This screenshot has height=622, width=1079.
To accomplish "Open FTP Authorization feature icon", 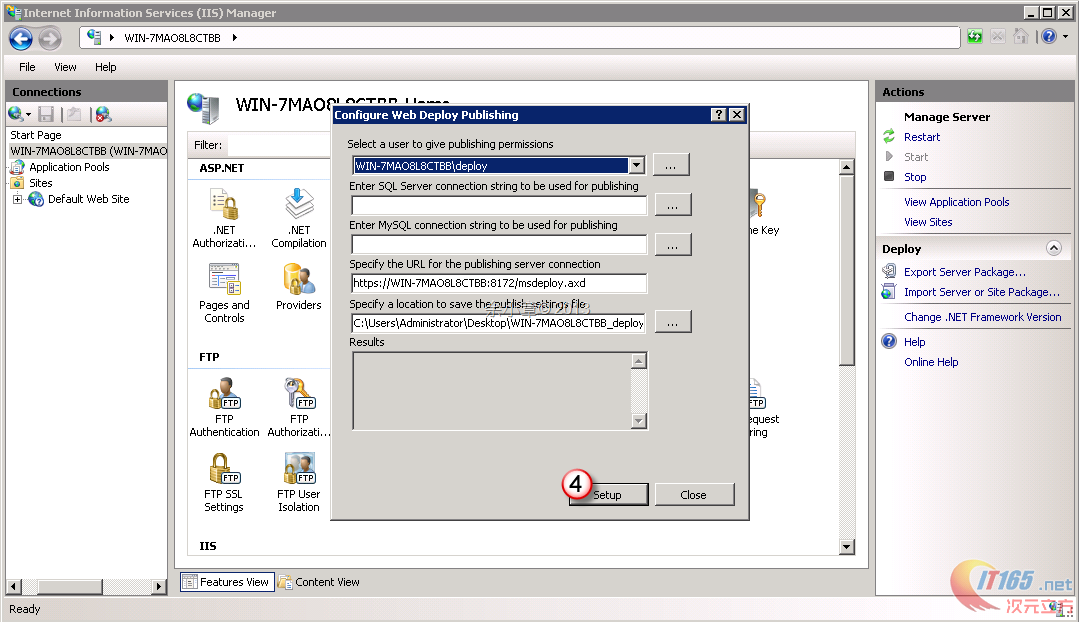I will click(x=299, y=394).
